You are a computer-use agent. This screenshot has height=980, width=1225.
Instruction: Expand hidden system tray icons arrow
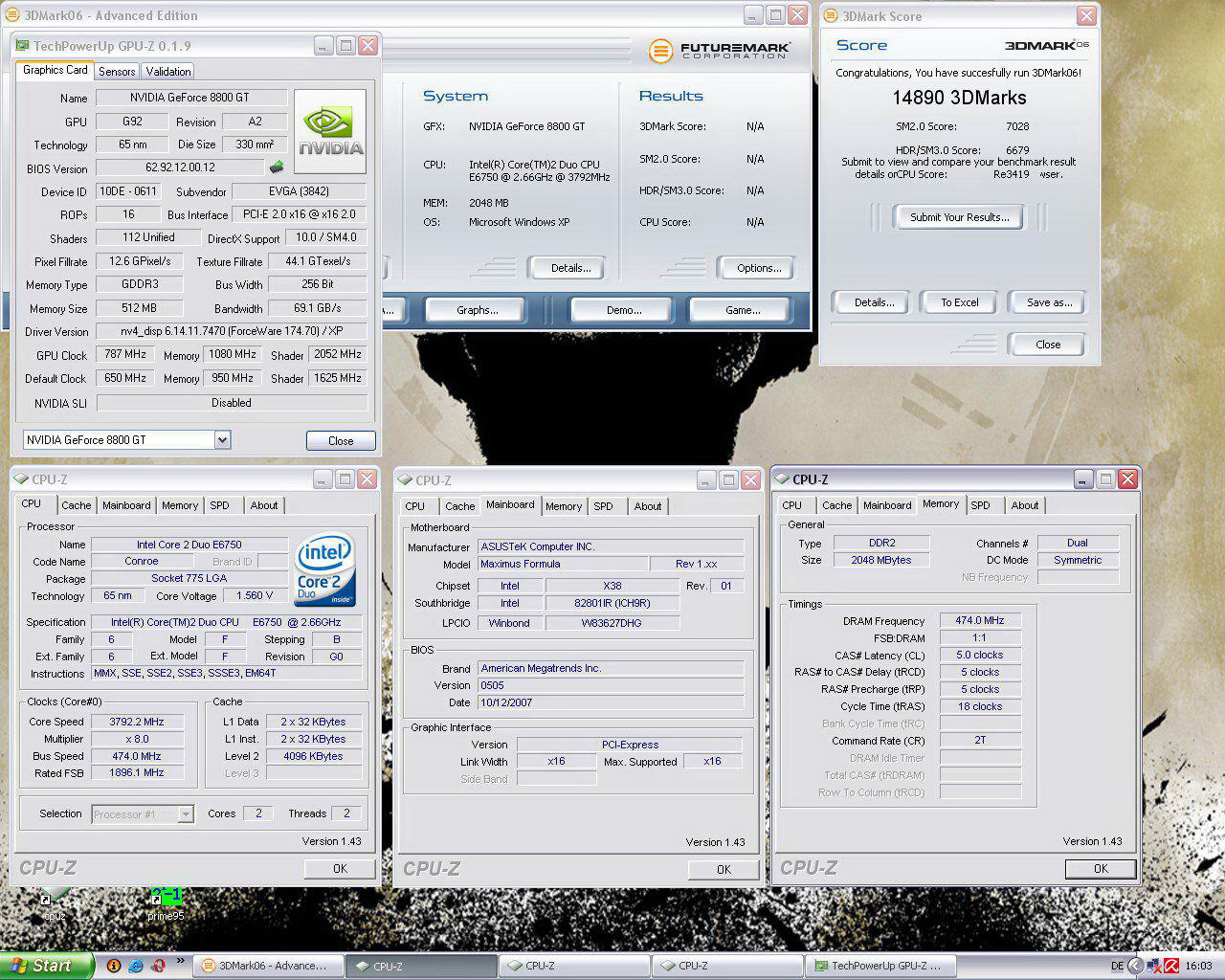pos(1136,966)
